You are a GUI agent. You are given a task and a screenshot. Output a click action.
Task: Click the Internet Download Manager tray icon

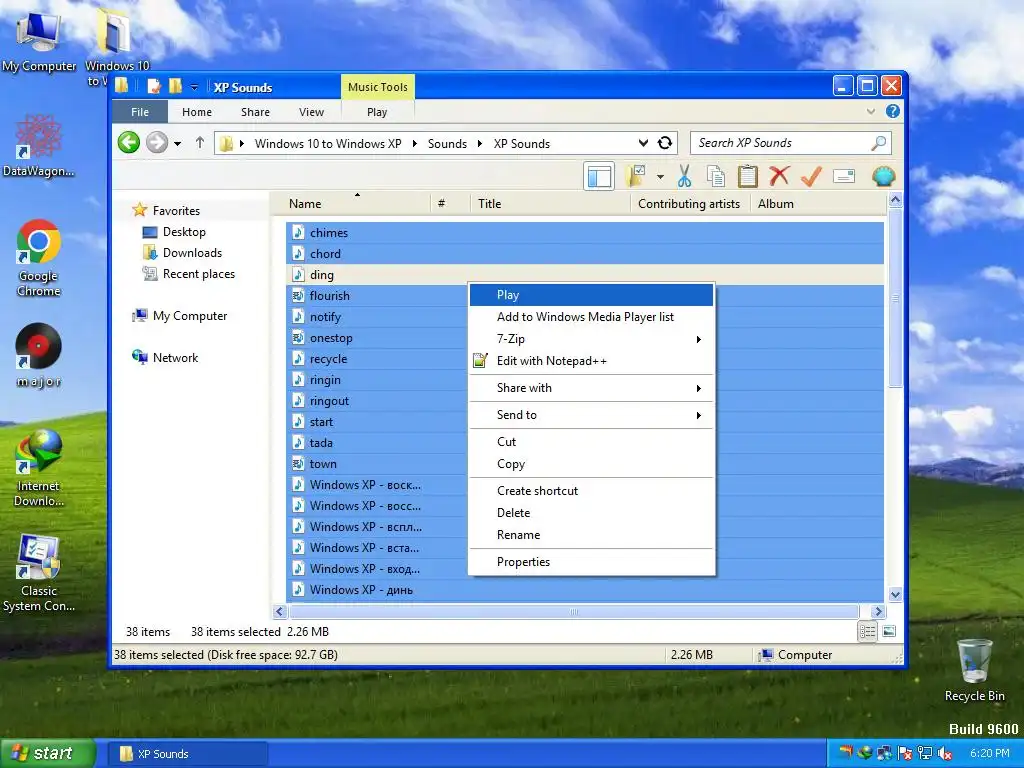[x=865, y=753]
